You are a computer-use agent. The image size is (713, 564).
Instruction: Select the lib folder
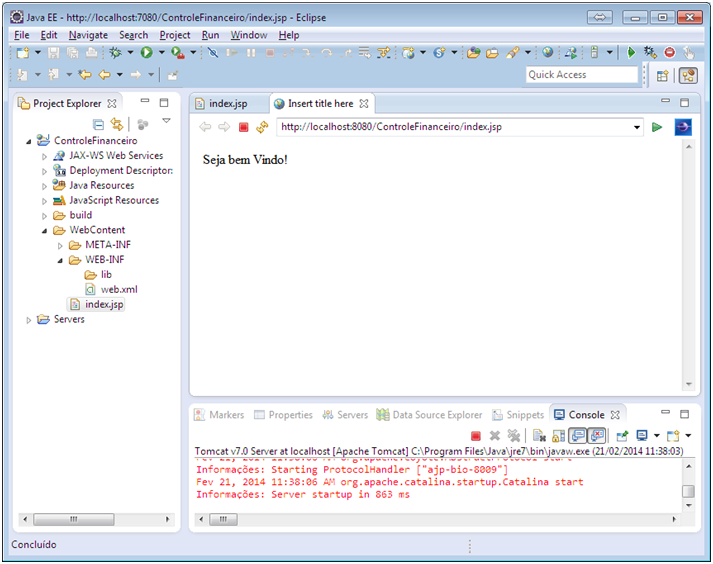[106, 275]
